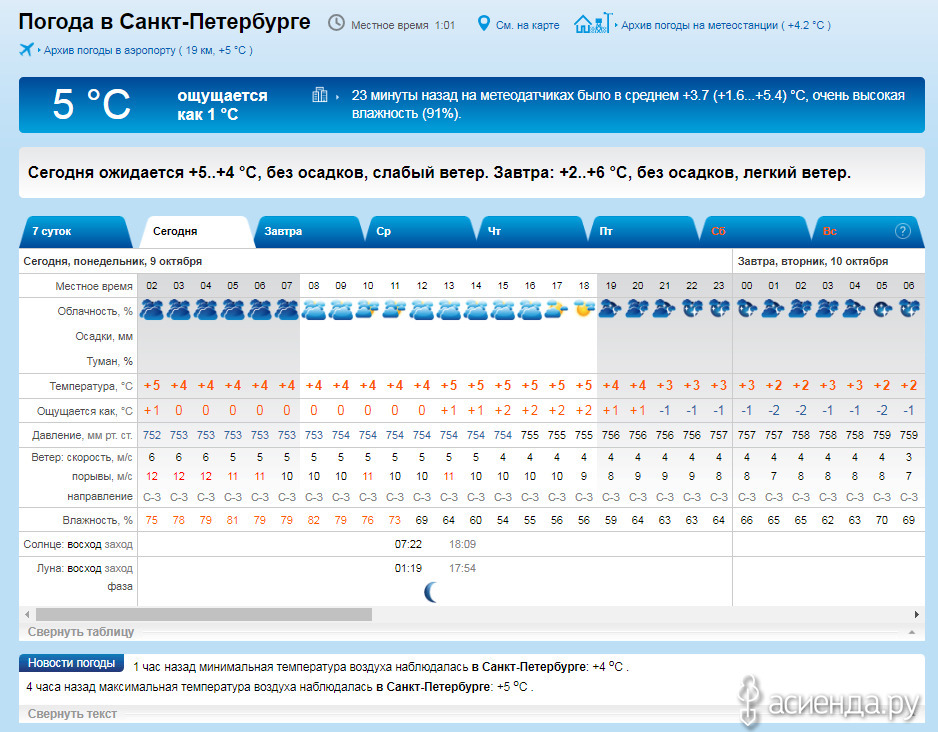
Task: Open the help question mark icon
Action: [903, 231]
